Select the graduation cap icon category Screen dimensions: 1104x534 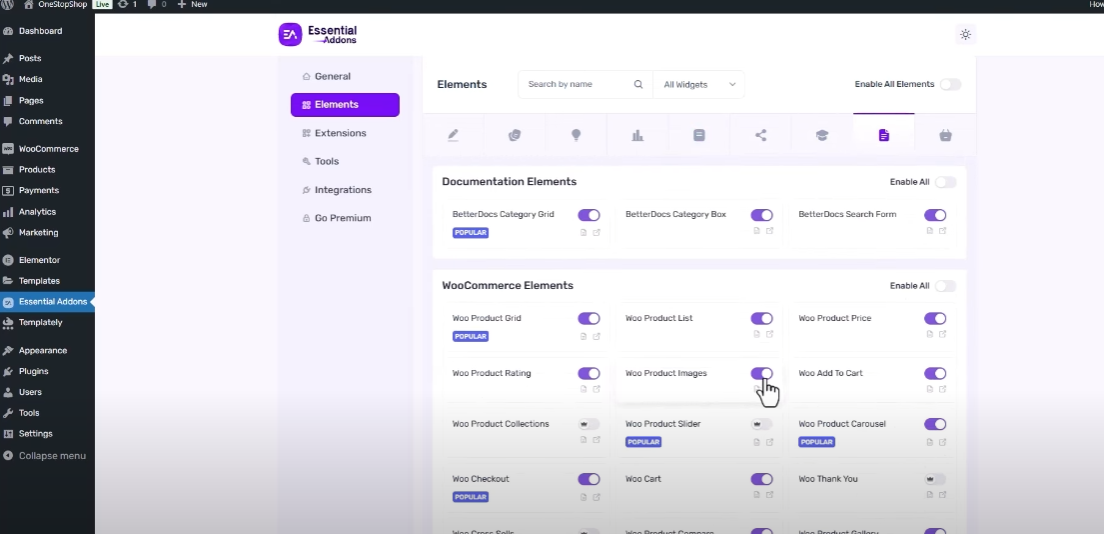tap(822, 136)
